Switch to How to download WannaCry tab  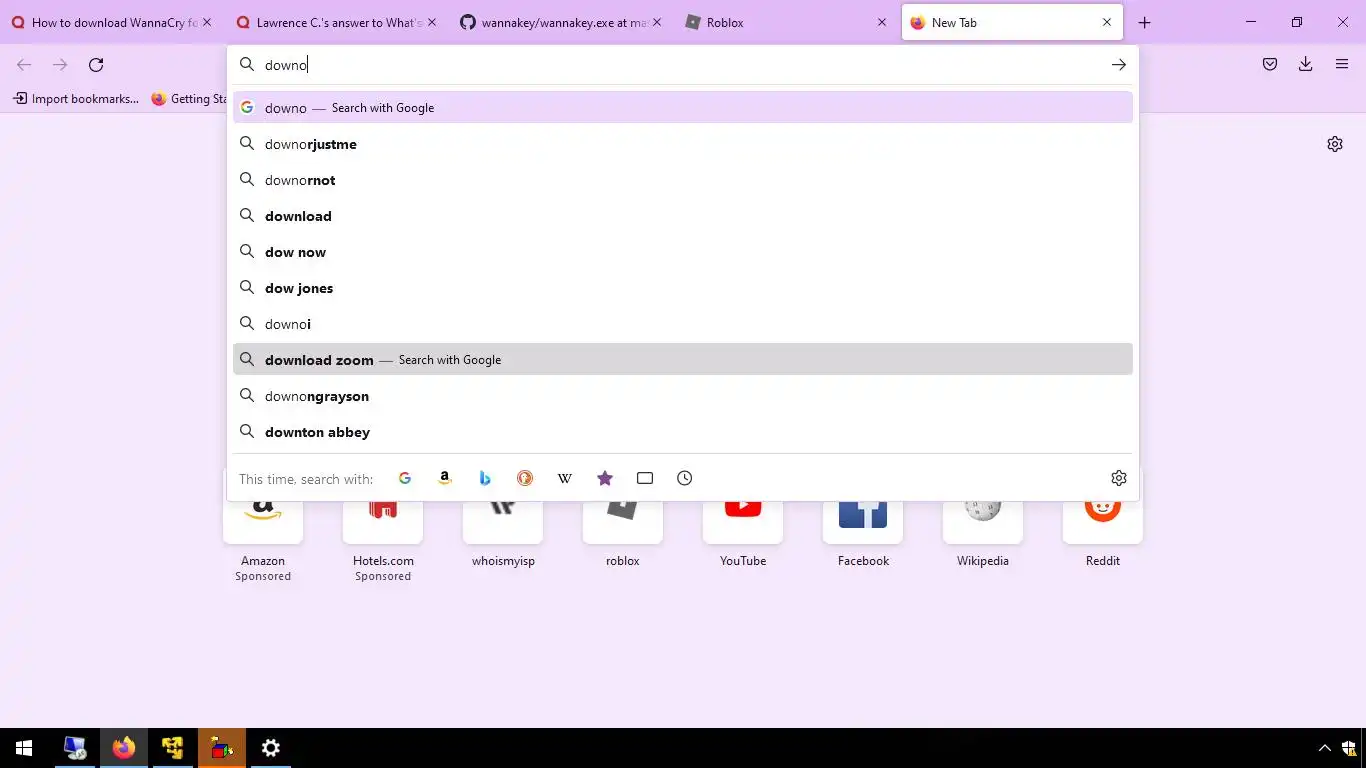(111, 22)
